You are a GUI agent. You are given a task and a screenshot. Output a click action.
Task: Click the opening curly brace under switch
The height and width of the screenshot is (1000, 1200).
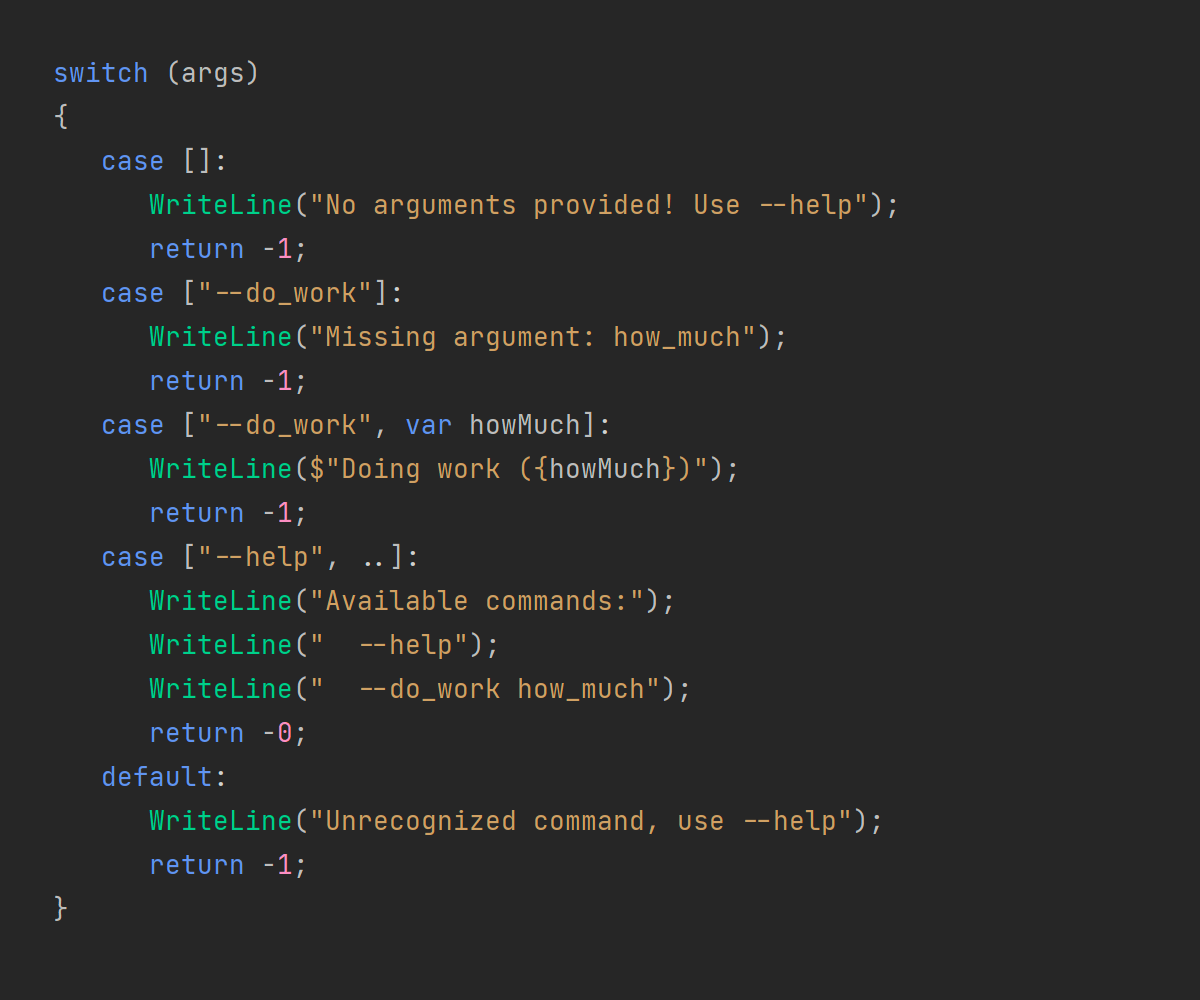click(61, 117)
